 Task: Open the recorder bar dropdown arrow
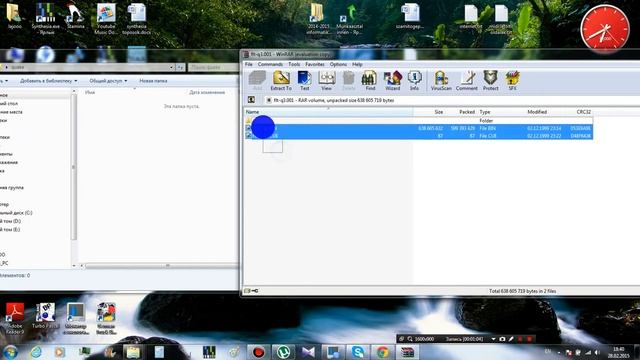493,339
